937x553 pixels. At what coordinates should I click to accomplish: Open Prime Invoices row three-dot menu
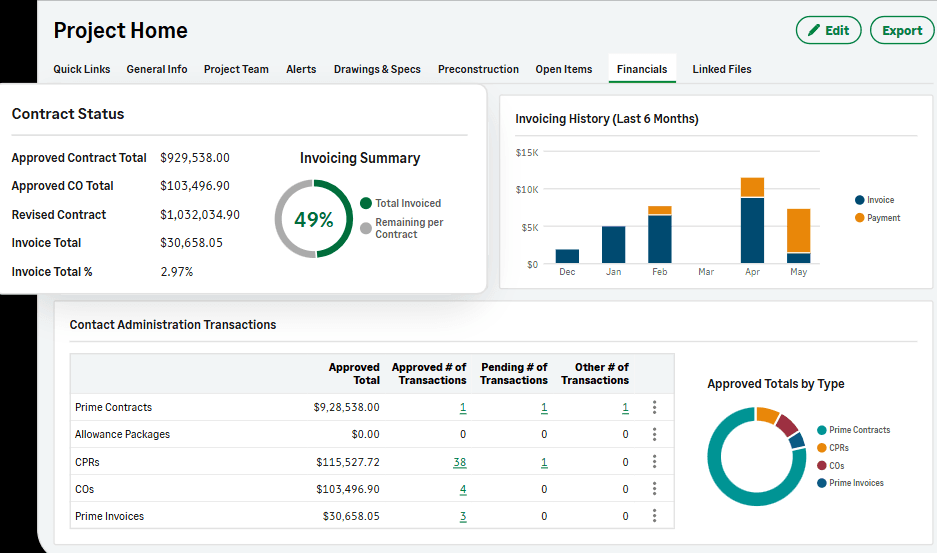pyautogui.click(x=654, y=515)
